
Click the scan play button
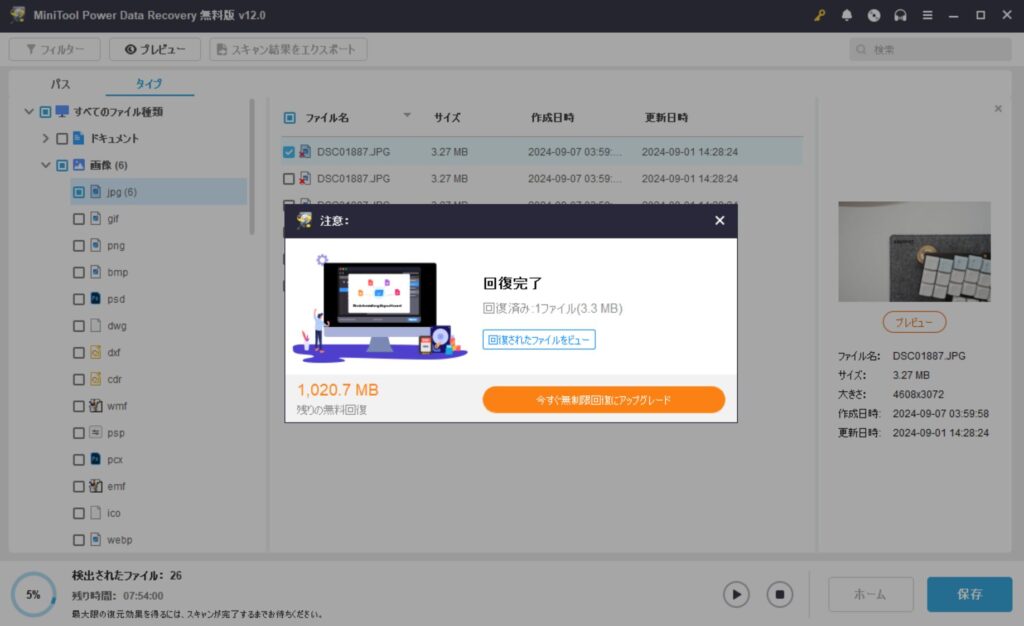coord(736,594)
